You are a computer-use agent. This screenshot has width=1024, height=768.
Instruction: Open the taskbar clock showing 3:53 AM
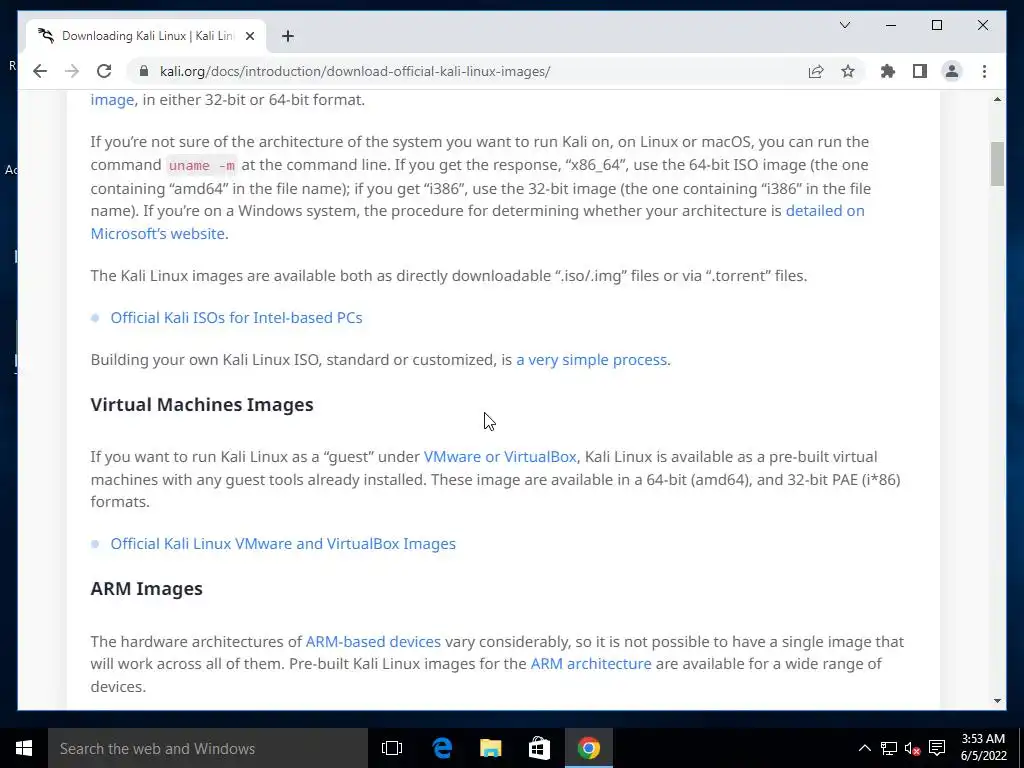[984, 747]
